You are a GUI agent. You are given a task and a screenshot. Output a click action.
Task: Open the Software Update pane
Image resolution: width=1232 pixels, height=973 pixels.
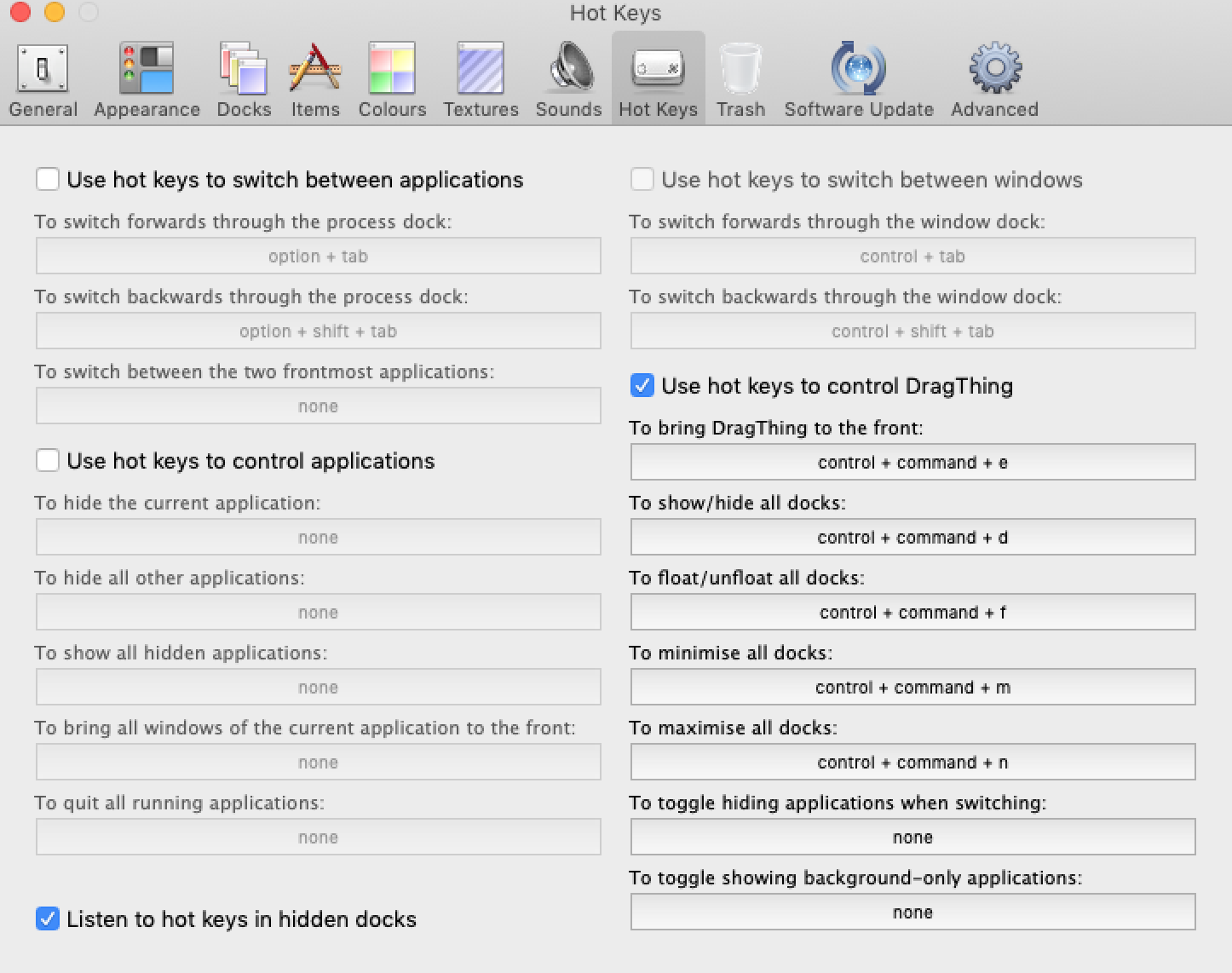pyautogui.click(x=858, y=80)
